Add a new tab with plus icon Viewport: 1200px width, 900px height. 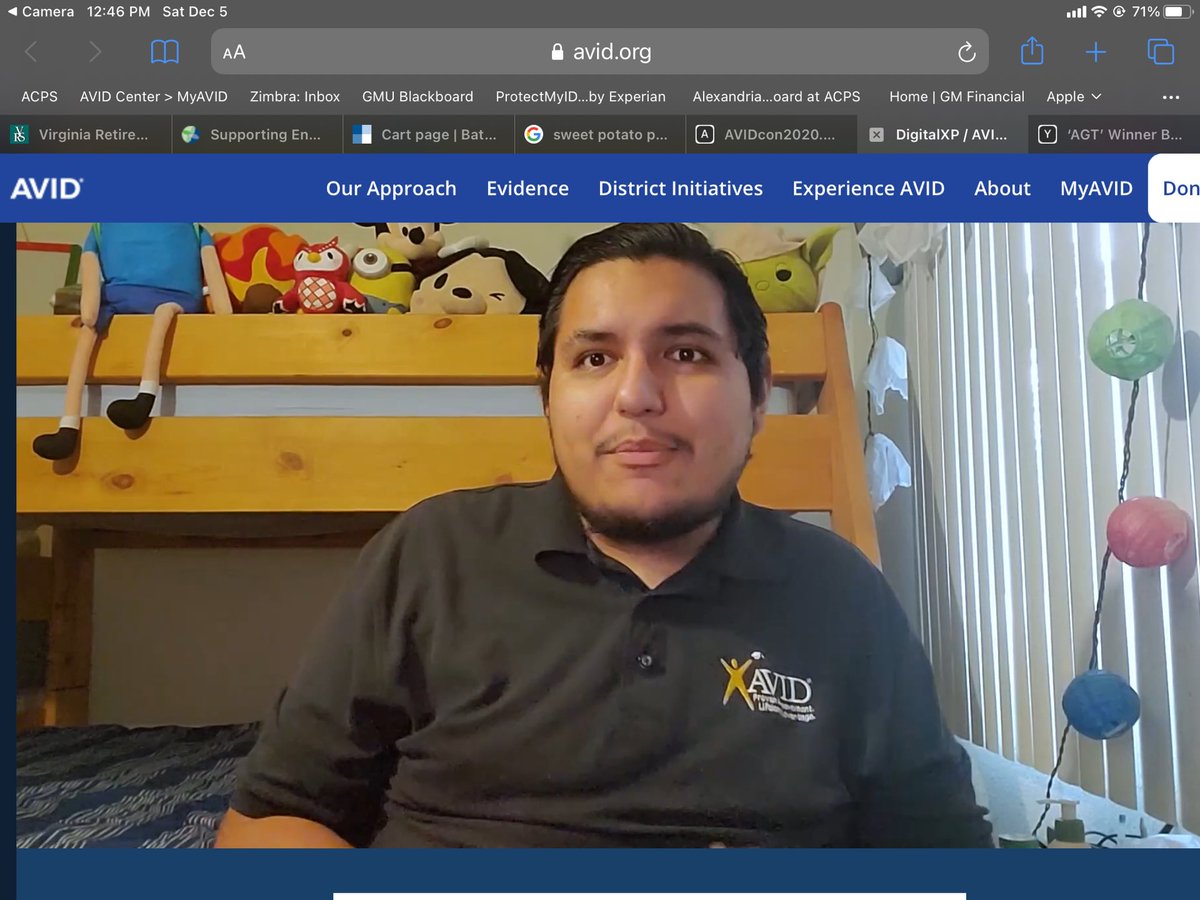tap(1096, 52)
